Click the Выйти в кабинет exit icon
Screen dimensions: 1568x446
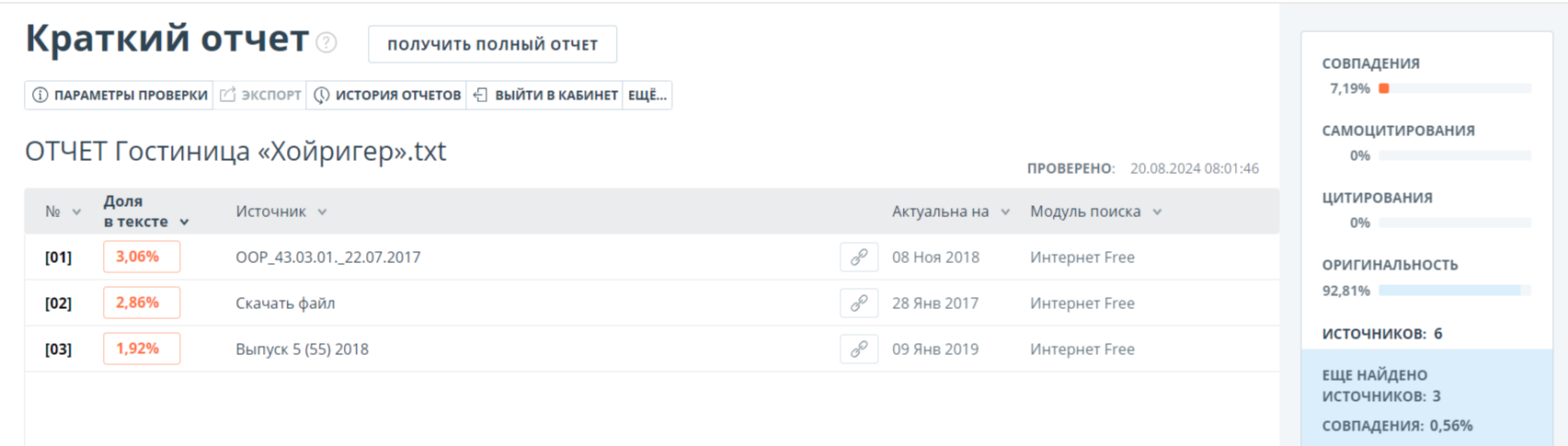click(480, 95)
